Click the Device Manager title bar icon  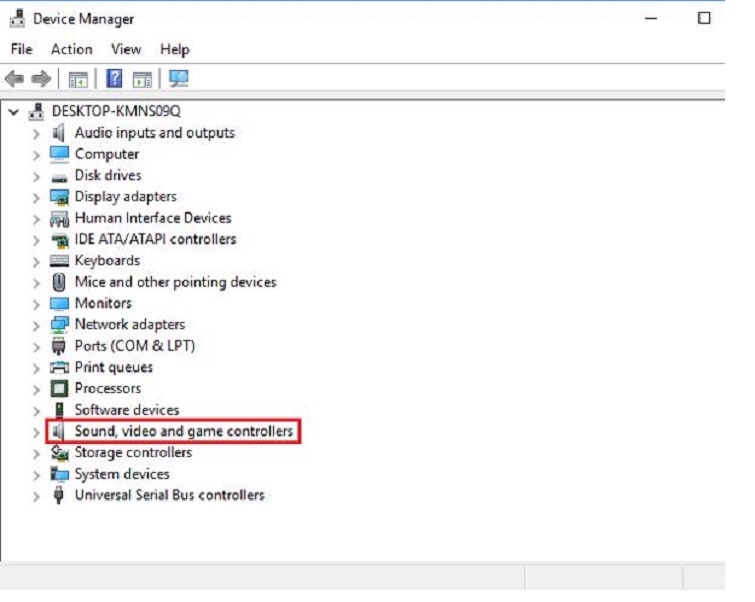pos(17,19)
